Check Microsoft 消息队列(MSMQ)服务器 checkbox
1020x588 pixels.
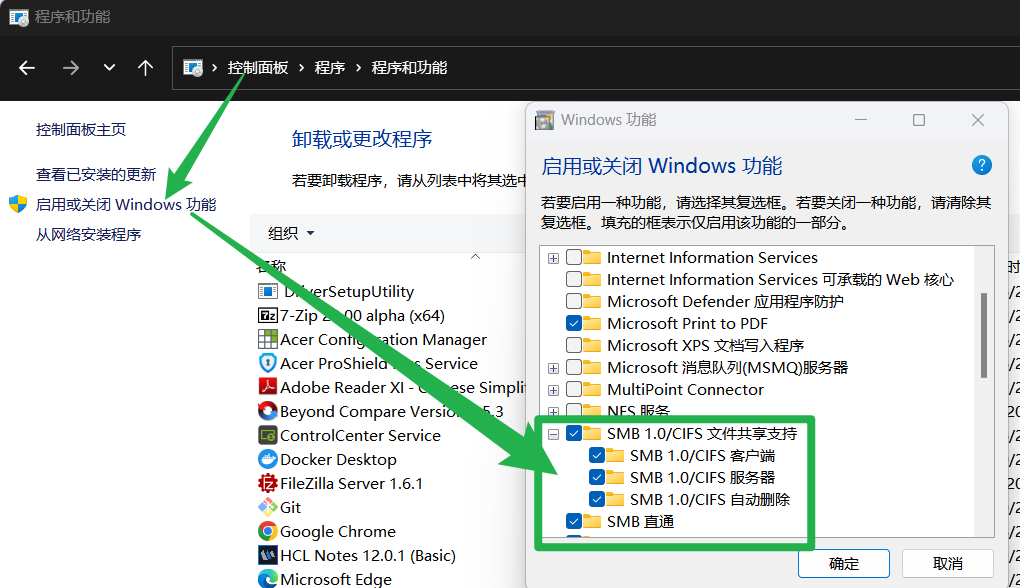click(x=574, y=367)
